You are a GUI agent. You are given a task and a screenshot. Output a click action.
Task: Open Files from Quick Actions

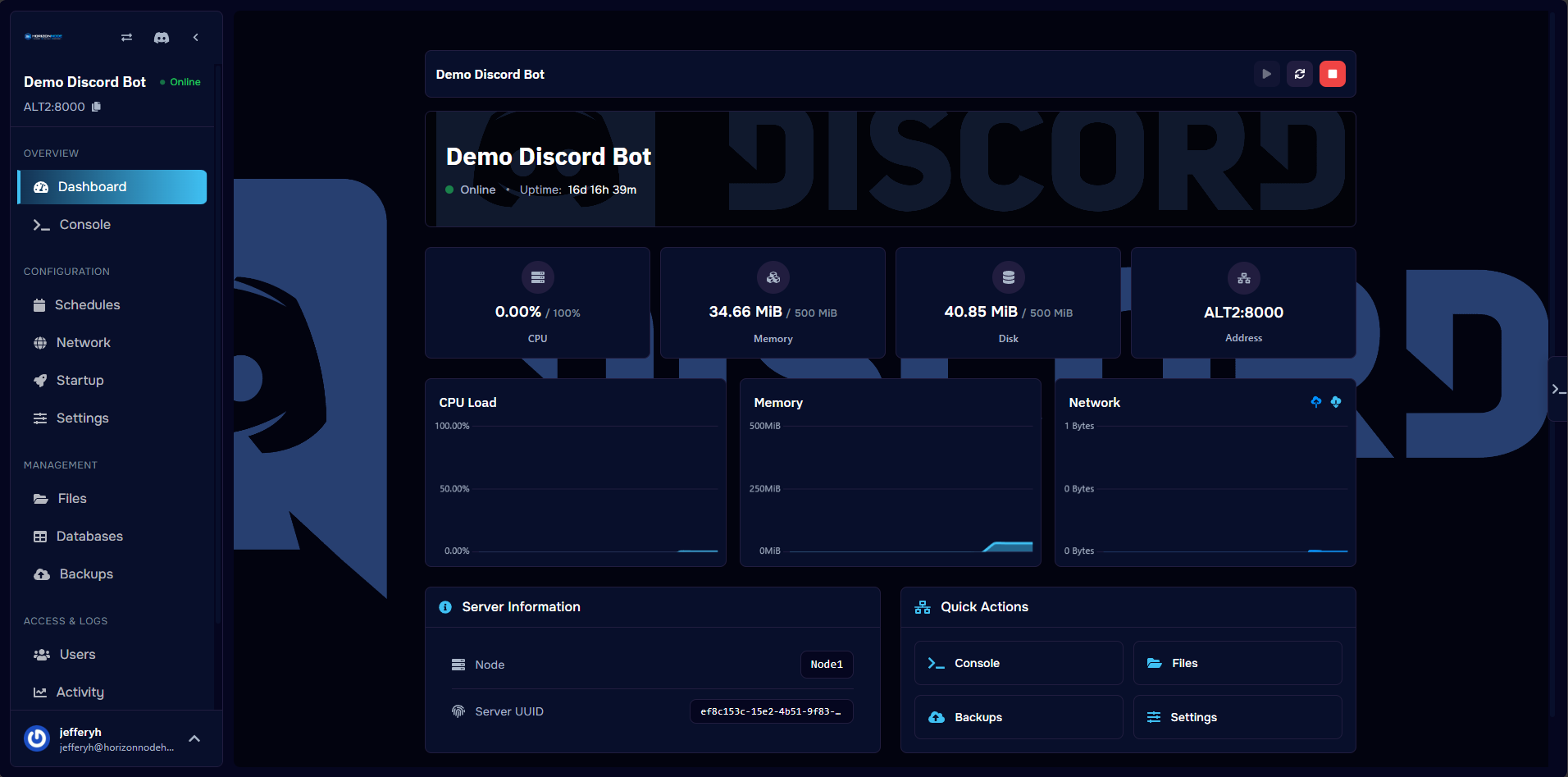point(1238,663)
